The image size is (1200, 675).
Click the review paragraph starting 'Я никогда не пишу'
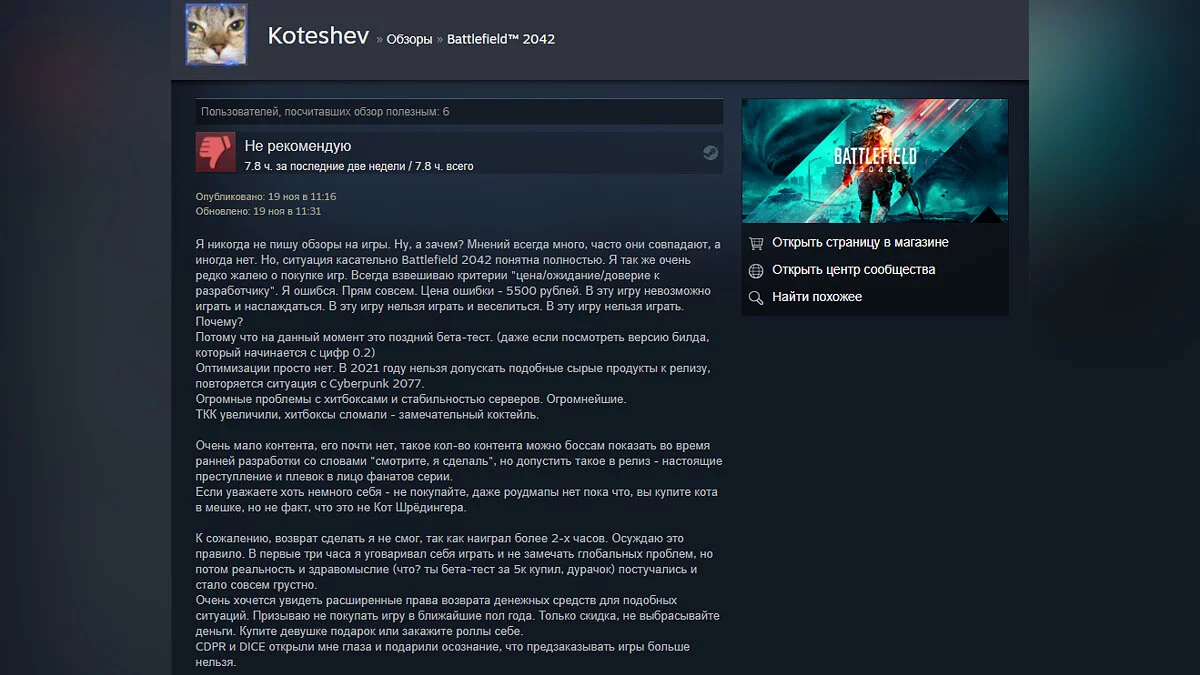pyautogui.click(x=457, y=282)
